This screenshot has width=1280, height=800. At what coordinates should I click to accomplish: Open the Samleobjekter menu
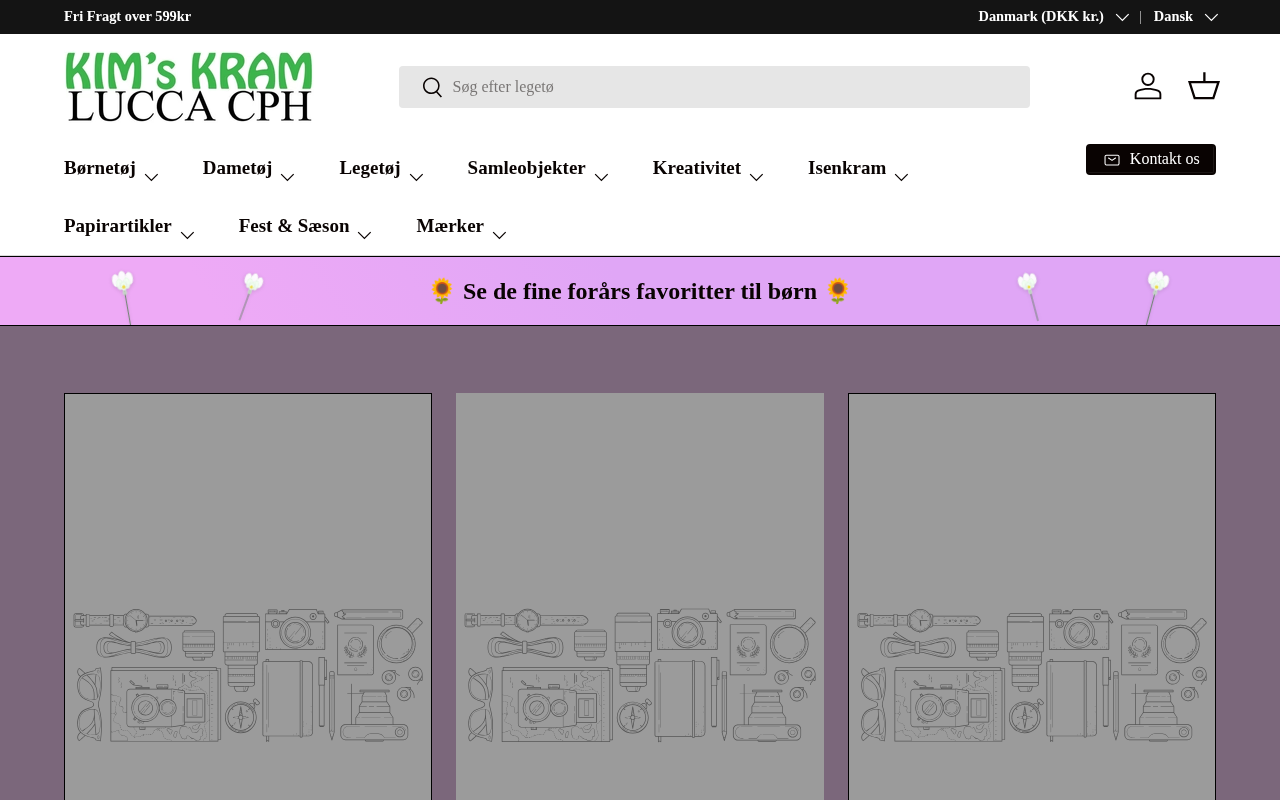click(x=538, y=169)
